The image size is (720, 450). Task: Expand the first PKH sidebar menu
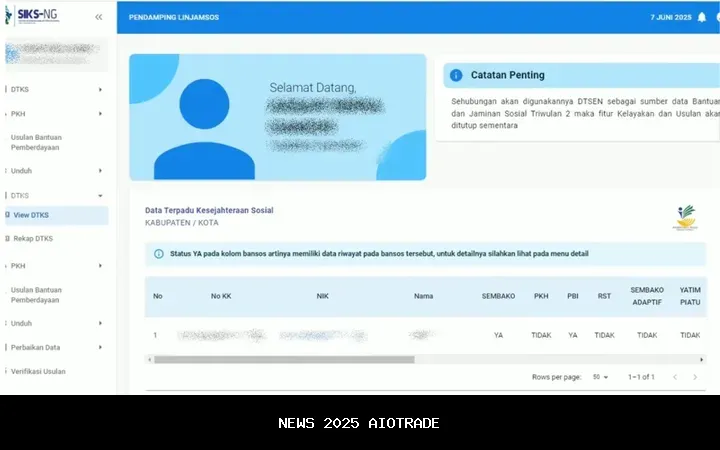(56, 114)
